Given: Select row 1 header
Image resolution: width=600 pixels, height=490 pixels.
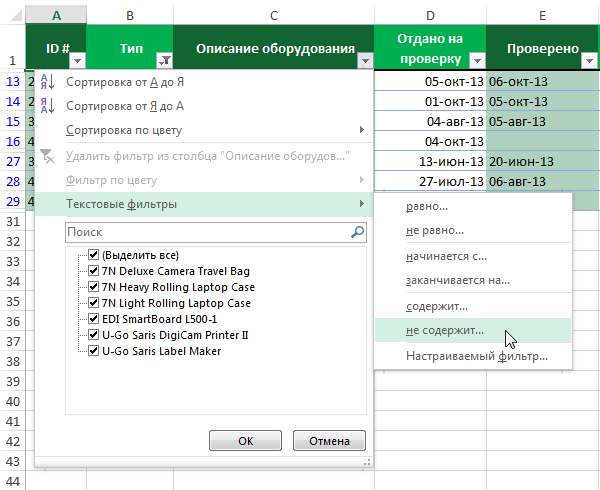Looking at the screenshot, I should [x=13, y=47].
